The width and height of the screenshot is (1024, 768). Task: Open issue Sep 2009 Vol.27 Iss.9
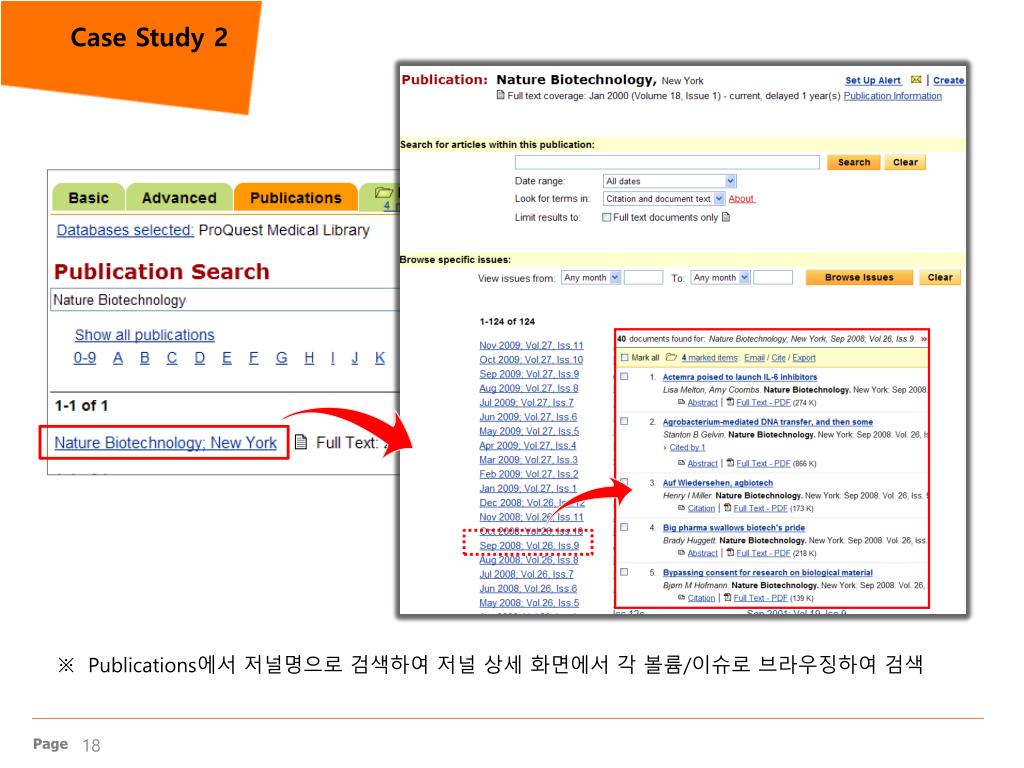click(x=529, y=374)
